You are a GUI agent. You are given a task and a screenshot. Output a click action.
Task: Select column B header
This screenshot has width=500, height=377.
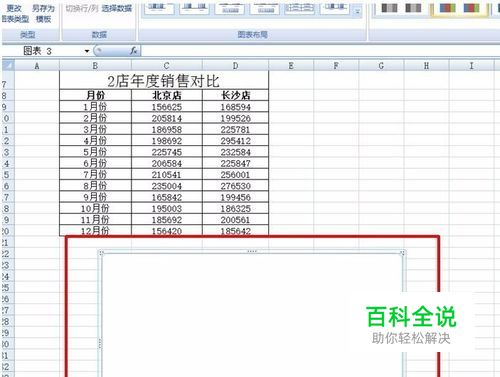pyautogui.click(x=95, y=65)
